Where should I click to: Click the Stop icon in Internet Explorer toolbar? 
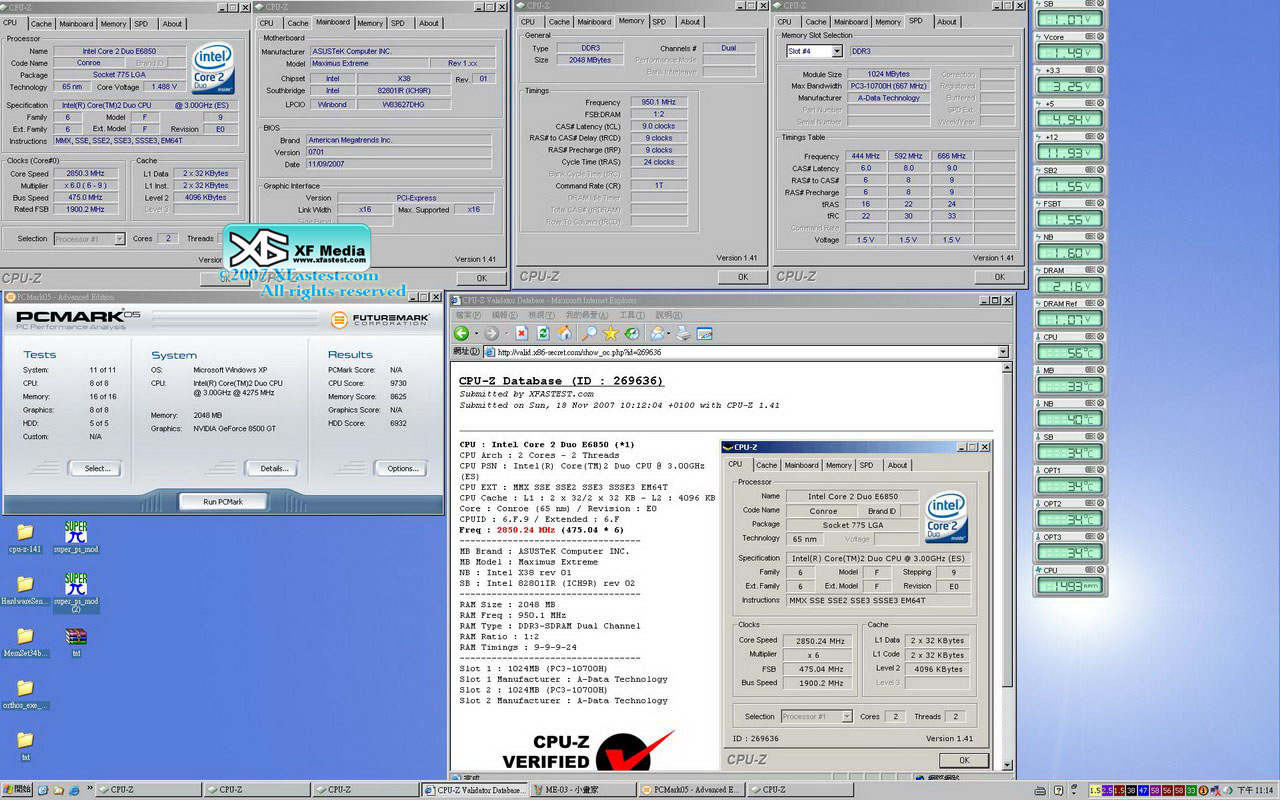(x=521, y=333)
